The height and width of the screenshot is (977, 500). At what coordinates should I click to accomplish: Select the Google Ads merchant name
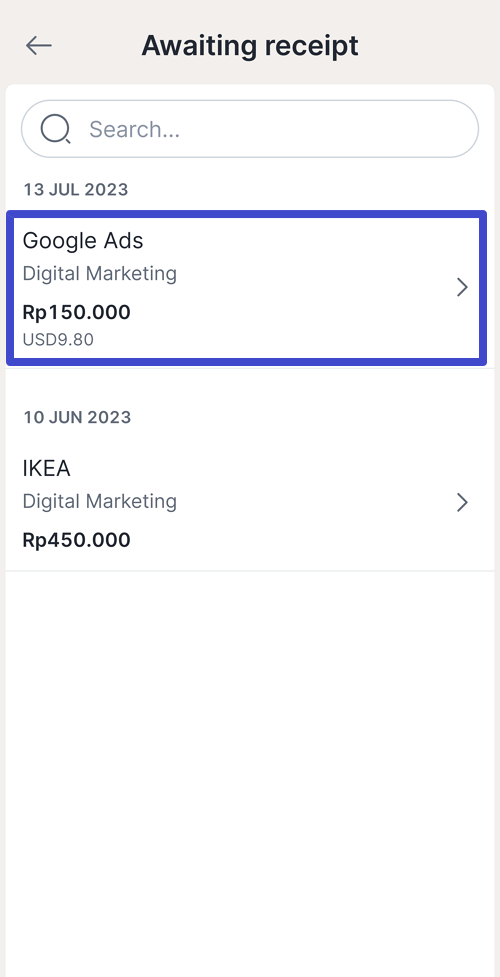[x=83, y=241]
